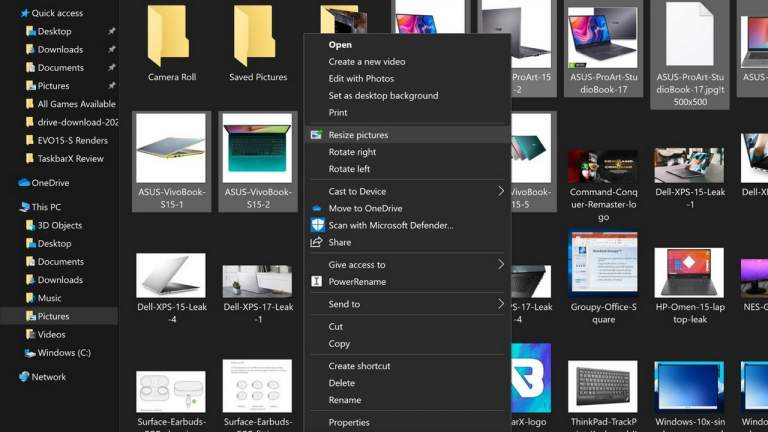768x432 pixels.
Task: Select ASUS-VivoBook-S15-2 thumbnail
Action: coord(257,148)
